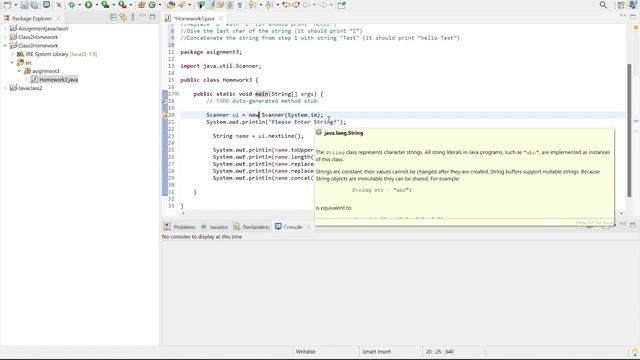640x360 pixels.
Task: Click the External Tools run icon
Action: click(122, 5)
